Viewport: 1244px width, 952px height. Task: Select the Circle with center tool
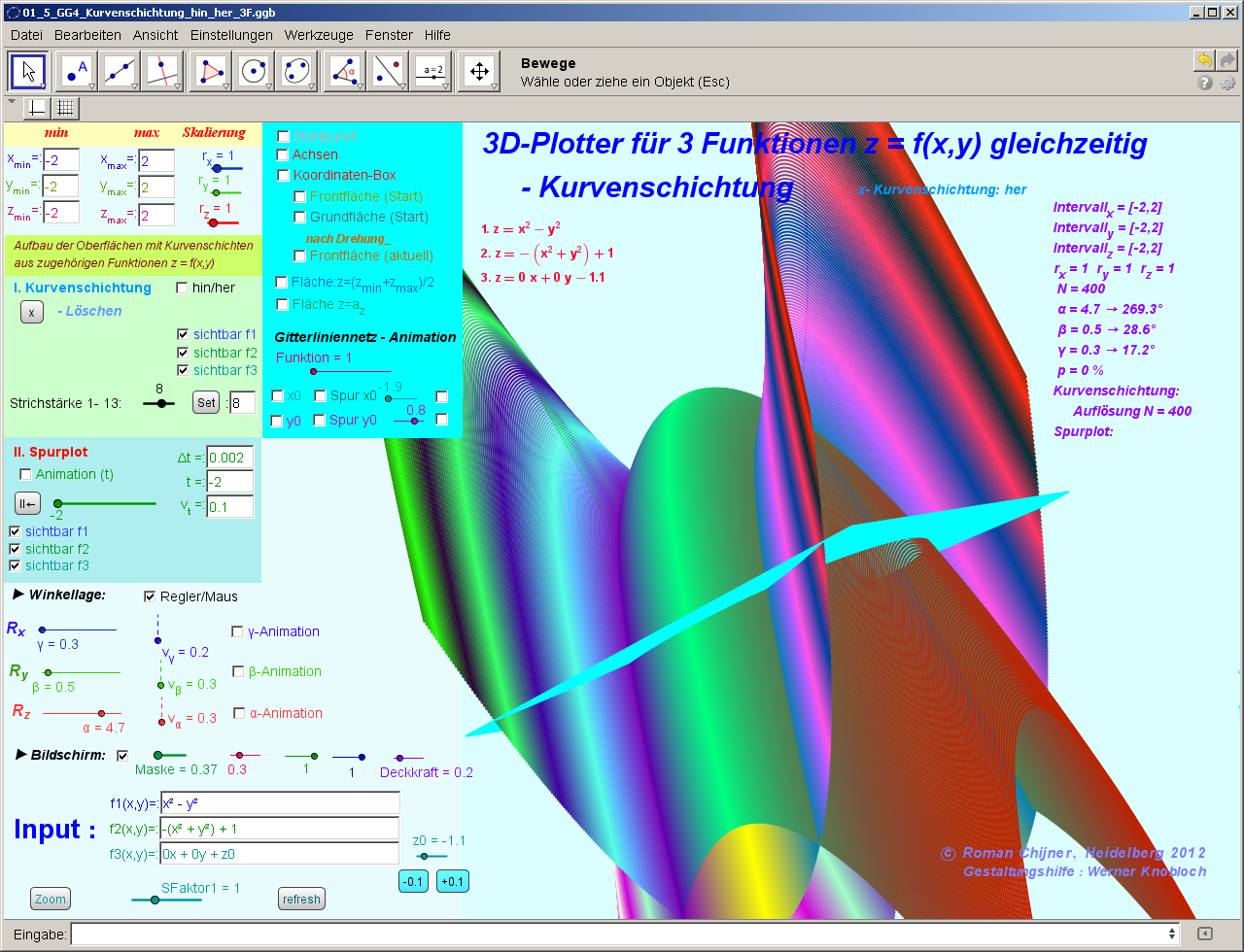(x=254, y=72)
